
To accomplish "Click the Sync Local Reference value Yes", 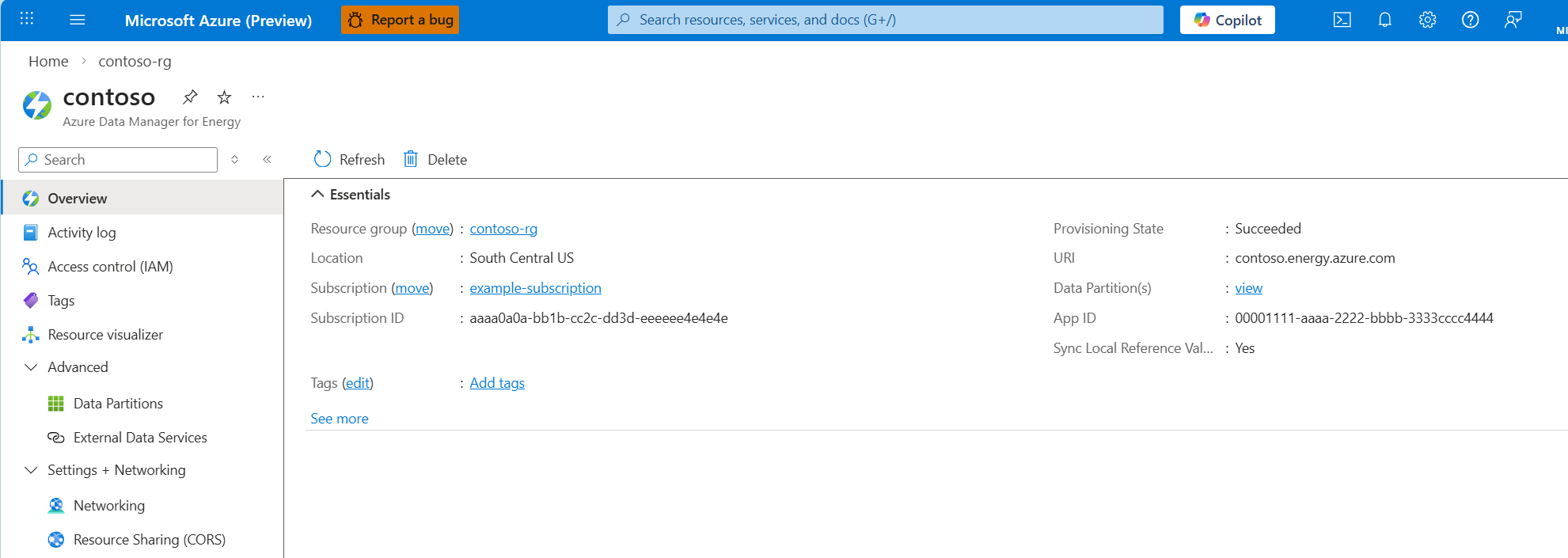I will tap(1245, 348).
